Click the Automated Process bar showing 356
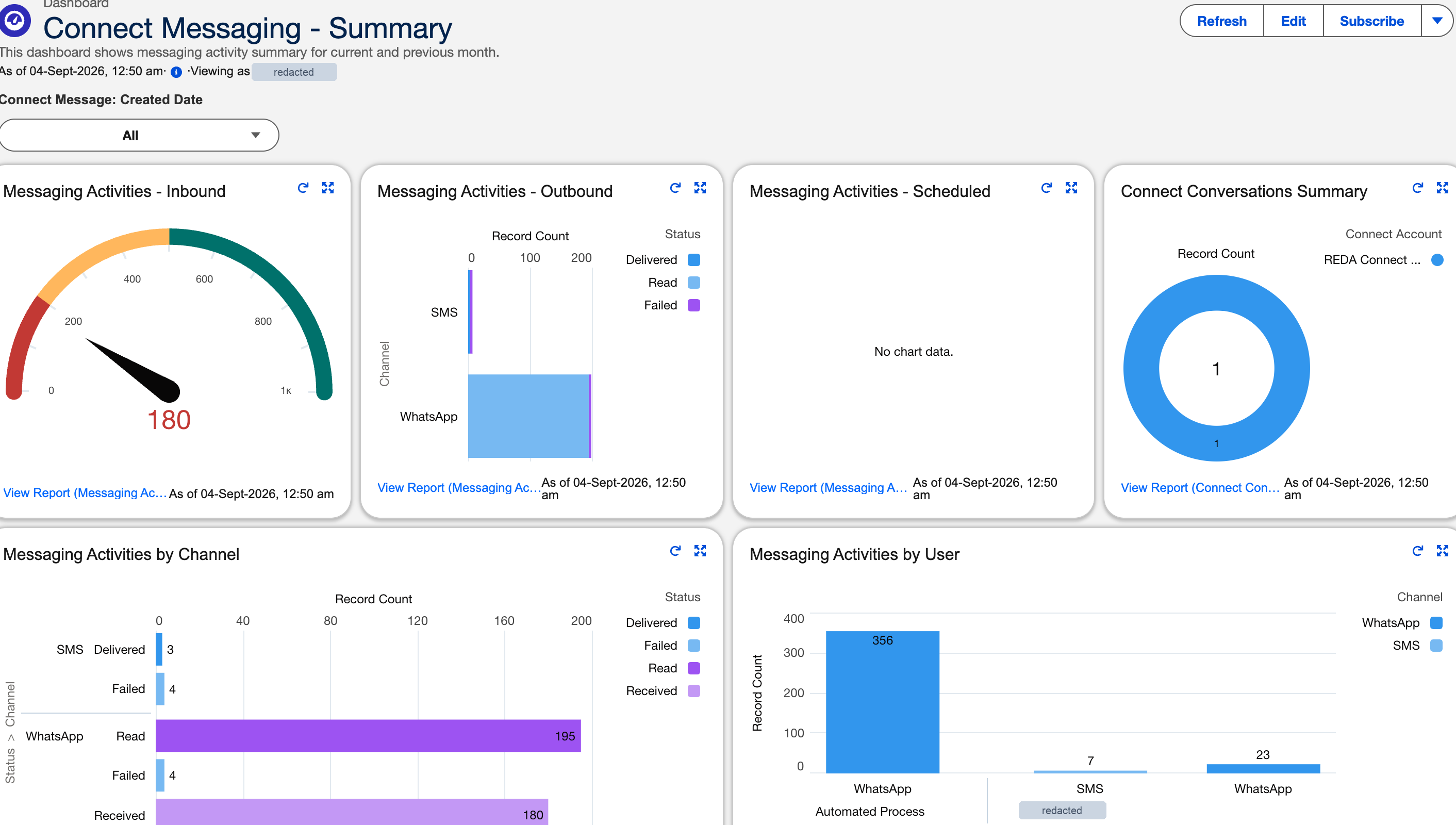The height and width of the screenshot is (825, 1456). (883, 702)
